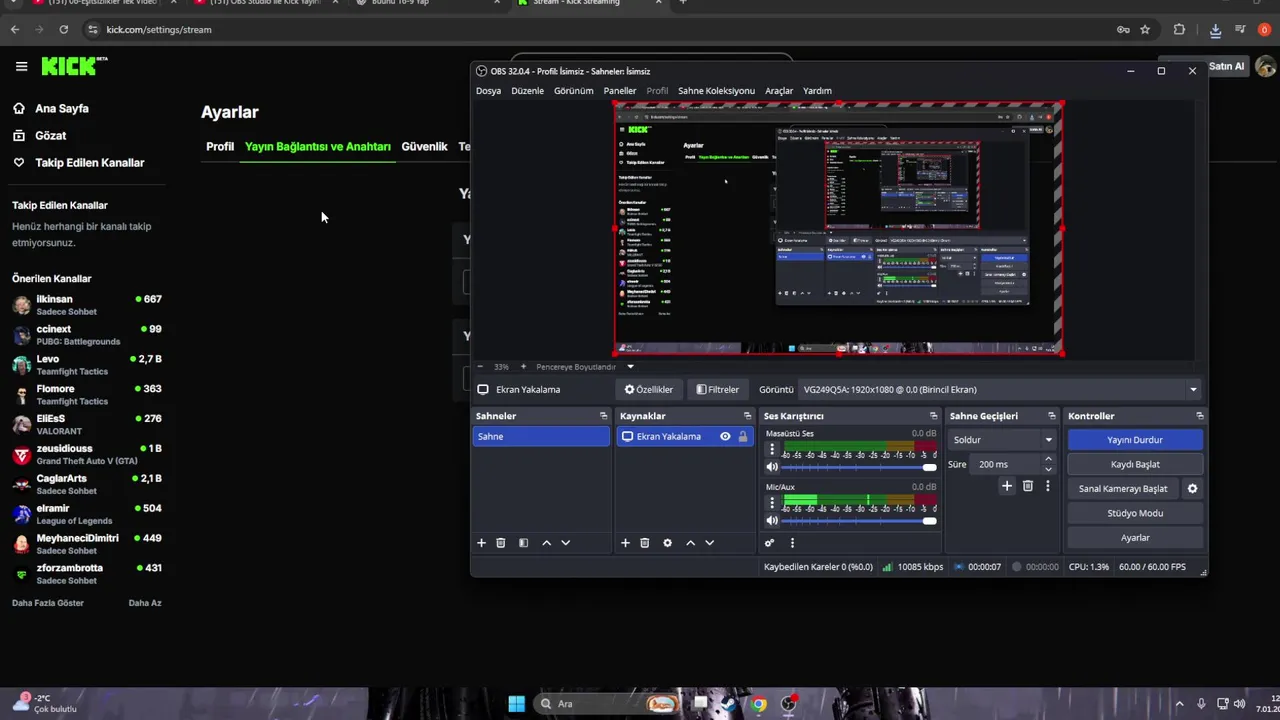Open the Sahne Koleksiyonu menu
The width and height of the screenshot is (1280, 720).
[x=716, y=91]
